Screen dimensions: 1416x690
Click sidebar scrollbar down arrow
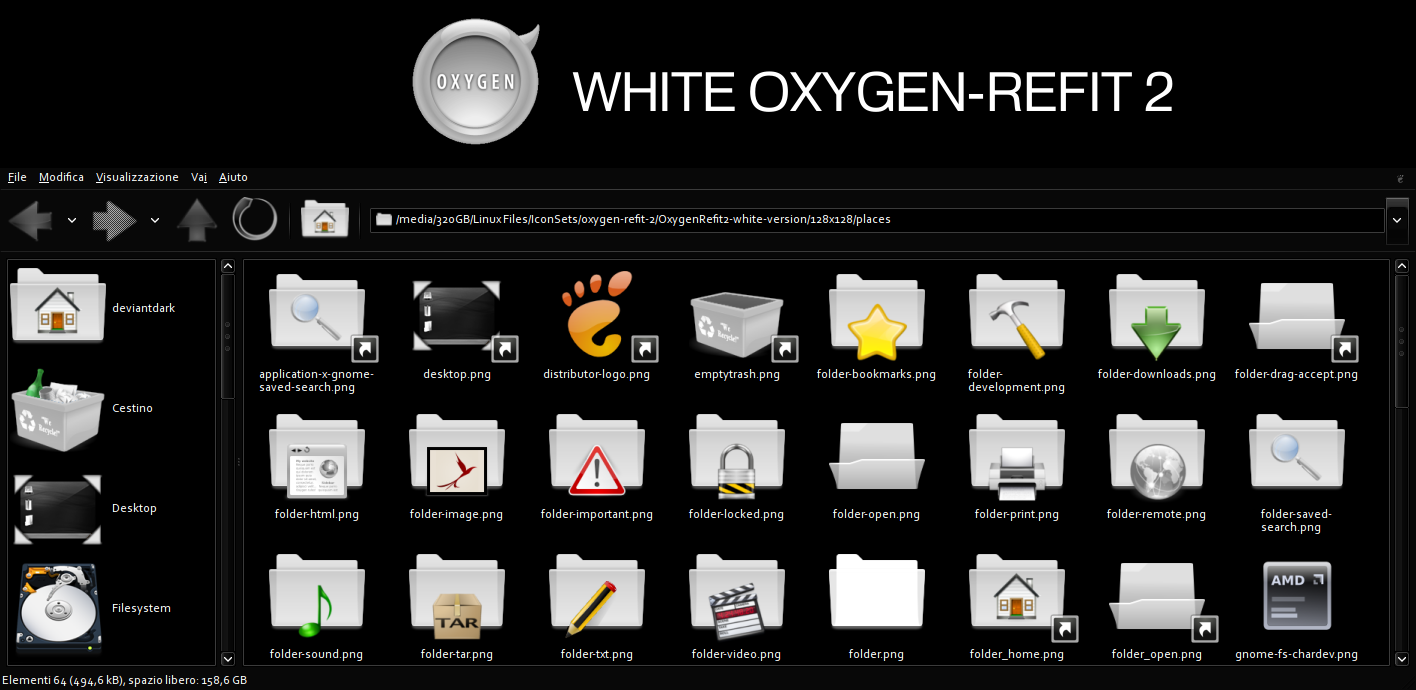click(x=228, y=658)
